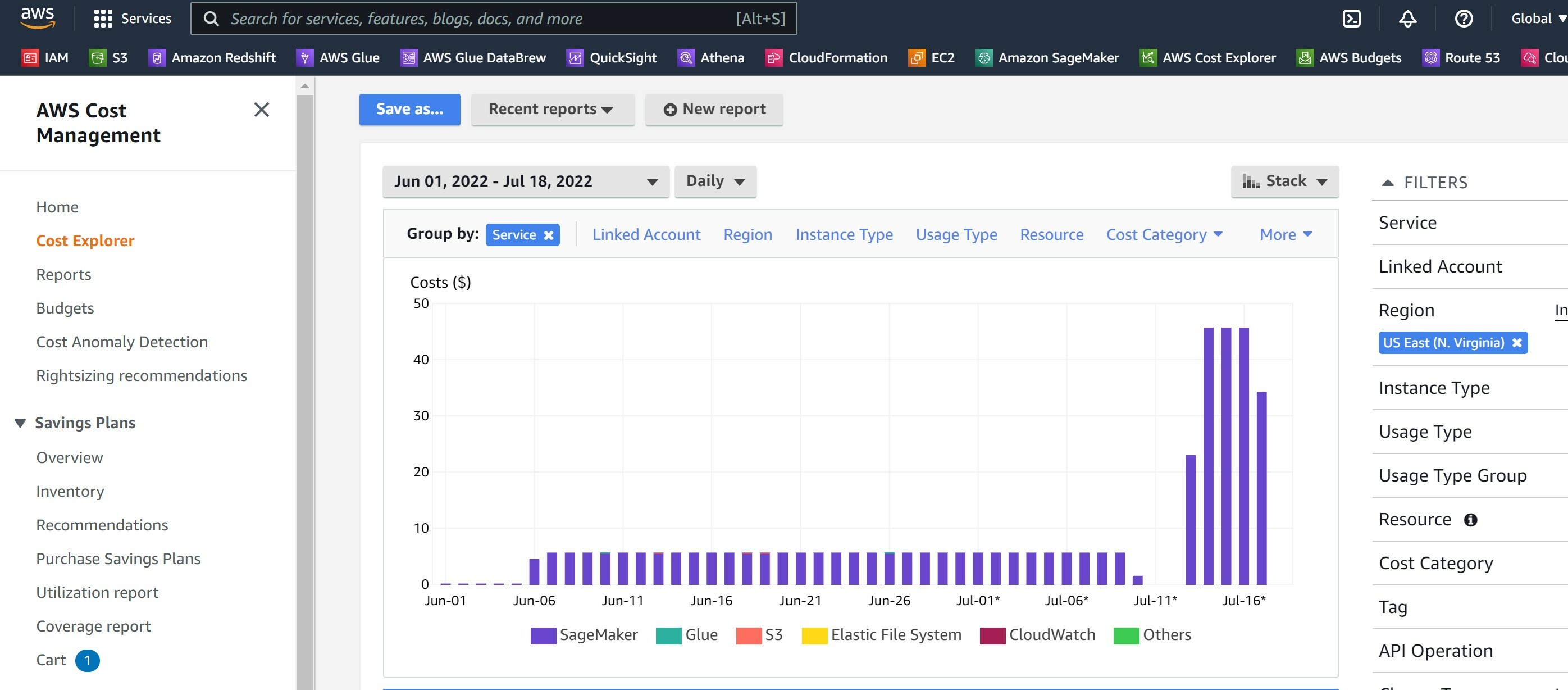This screenshot has width=1568, height=690.
Task: Remove the US East (N. Virginia) filter
Action: click(x=1516, y=343)
